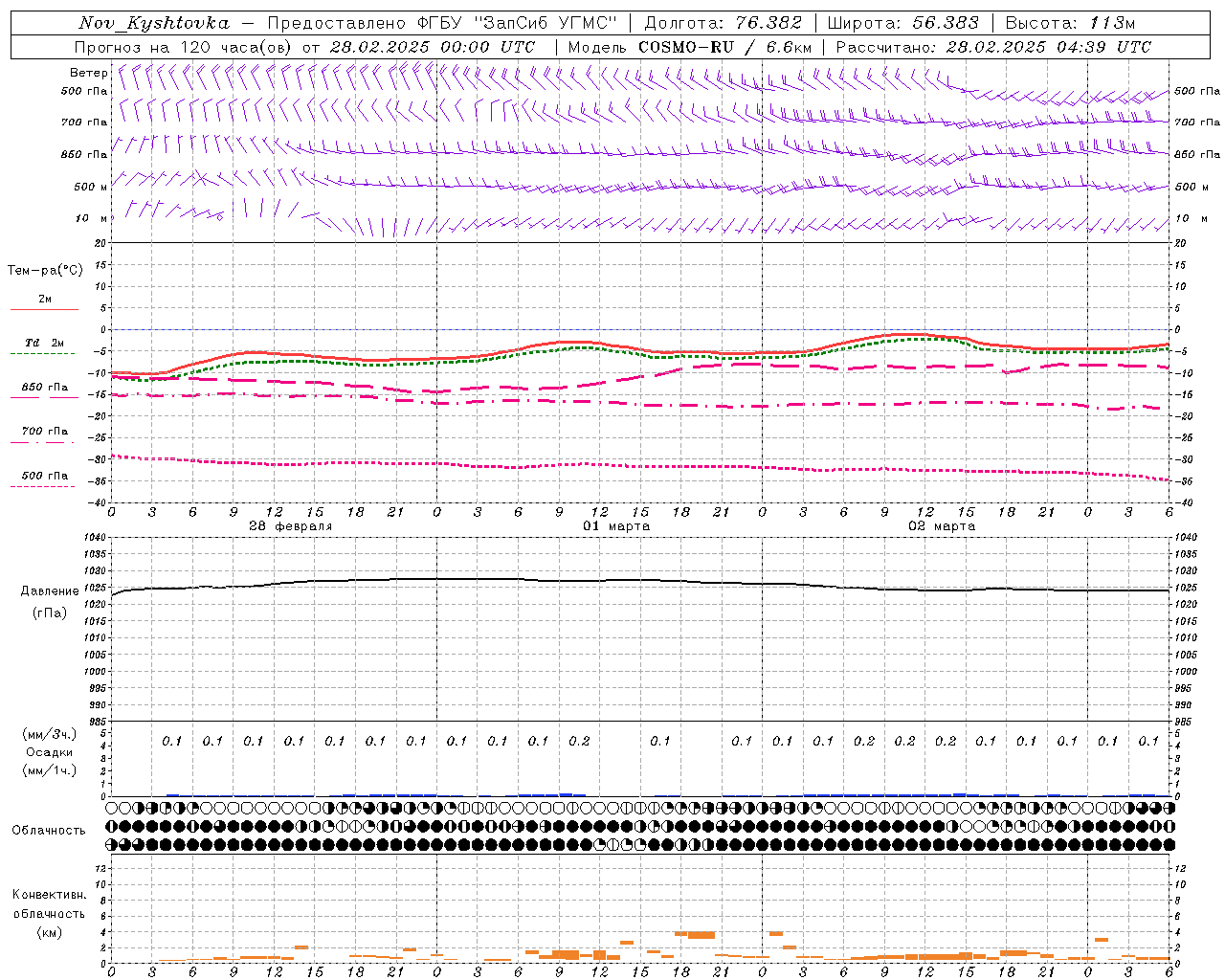Click the Td 2м dew point legend entry
The height and width of the screenshot is (980, 1225).
tap(45, 343)
